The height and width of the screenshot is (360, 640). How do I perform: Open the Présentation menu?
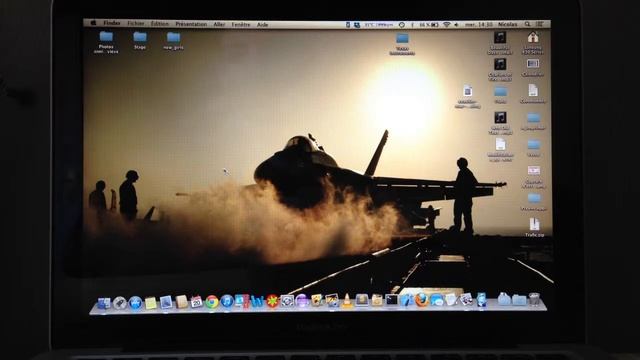(191, 24)
